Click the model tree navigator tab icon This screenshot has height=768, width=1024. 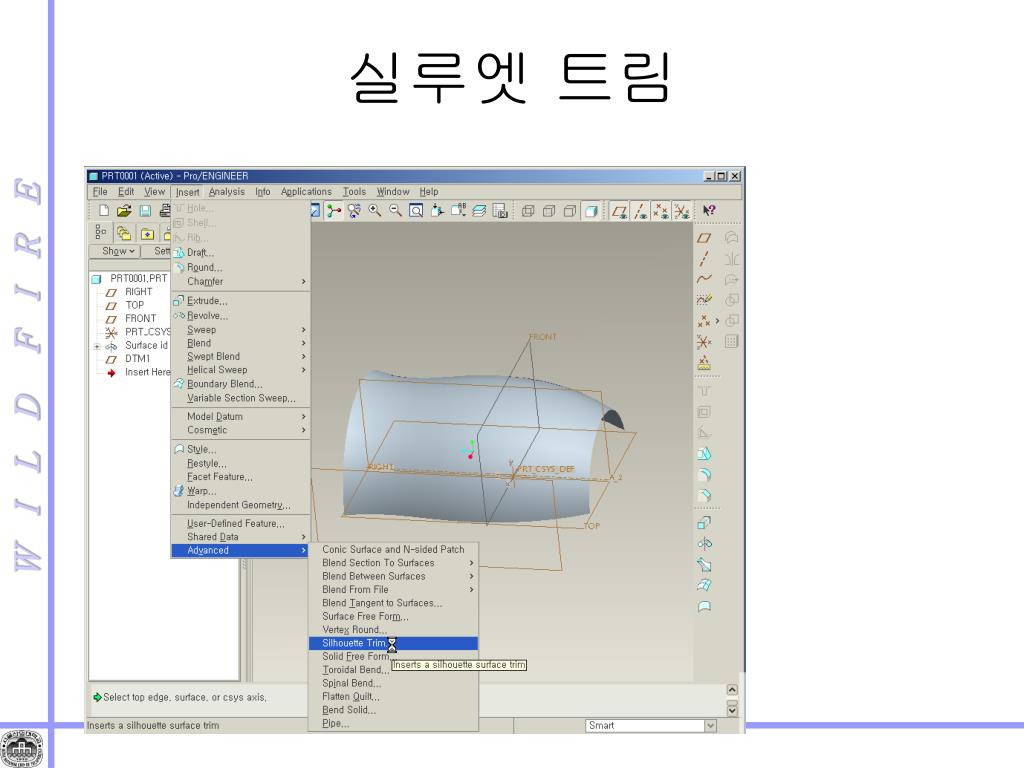[x=101, y=232]
